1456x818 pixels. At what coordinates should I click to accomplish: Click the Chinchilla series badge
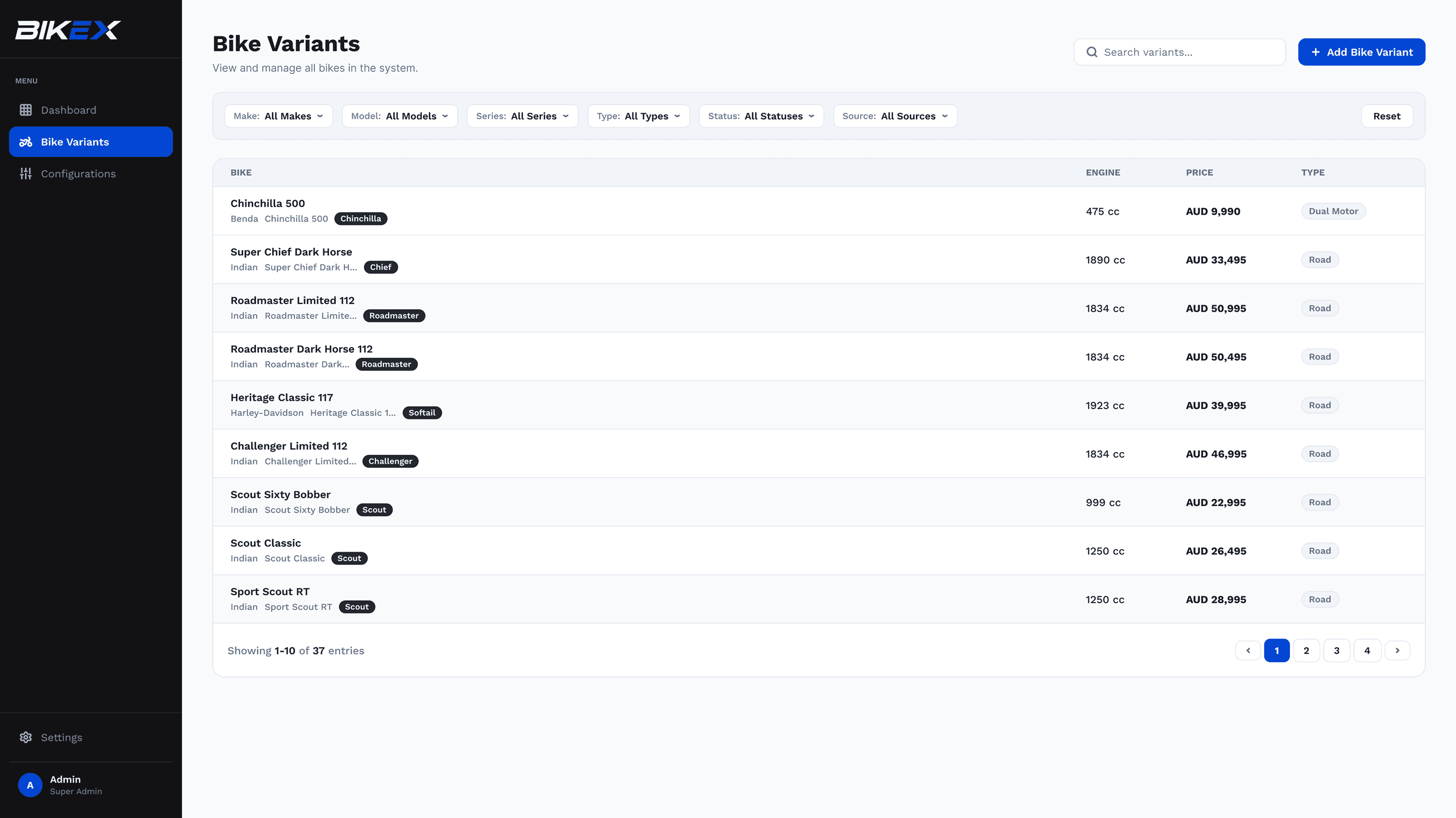[360, 219]
